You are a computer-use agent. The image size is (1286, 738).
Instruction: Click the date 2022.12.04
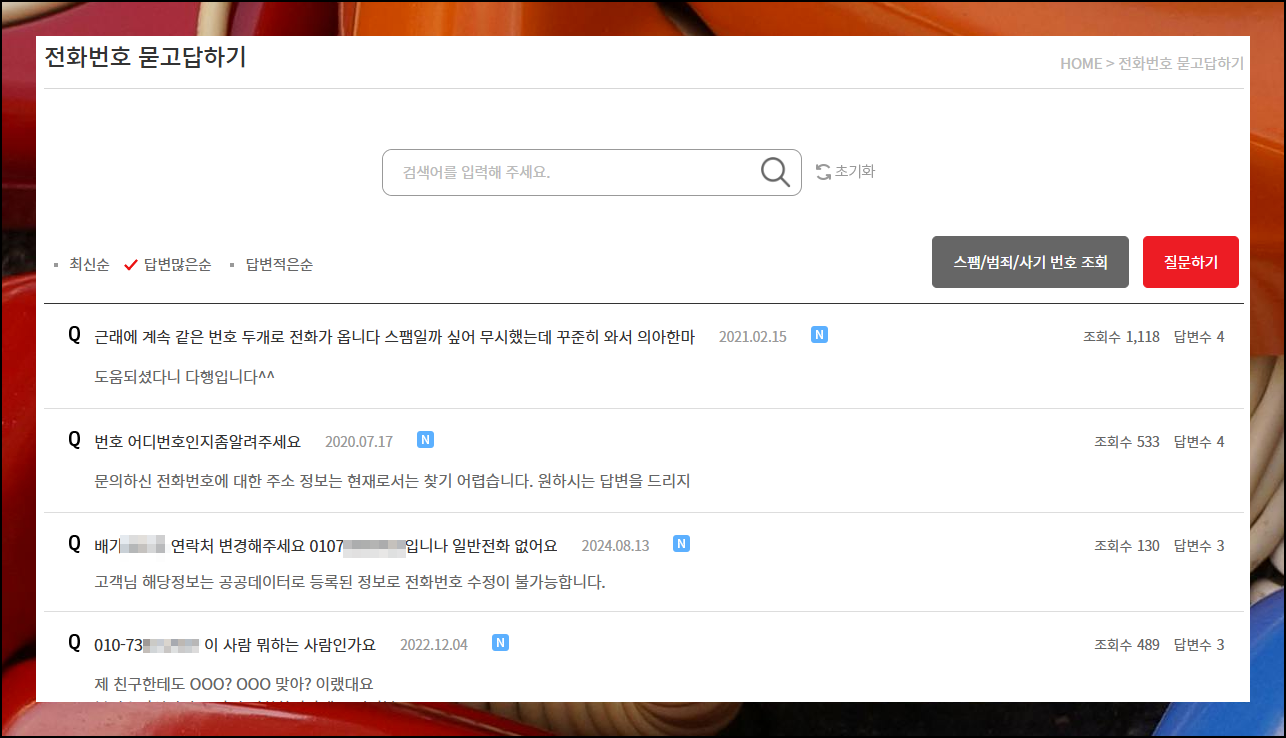point(434,644)
